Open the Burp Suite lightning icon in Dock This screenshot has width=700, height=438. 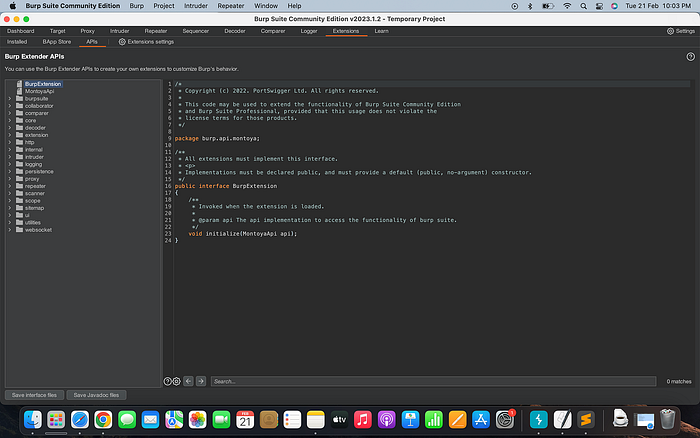539,420
